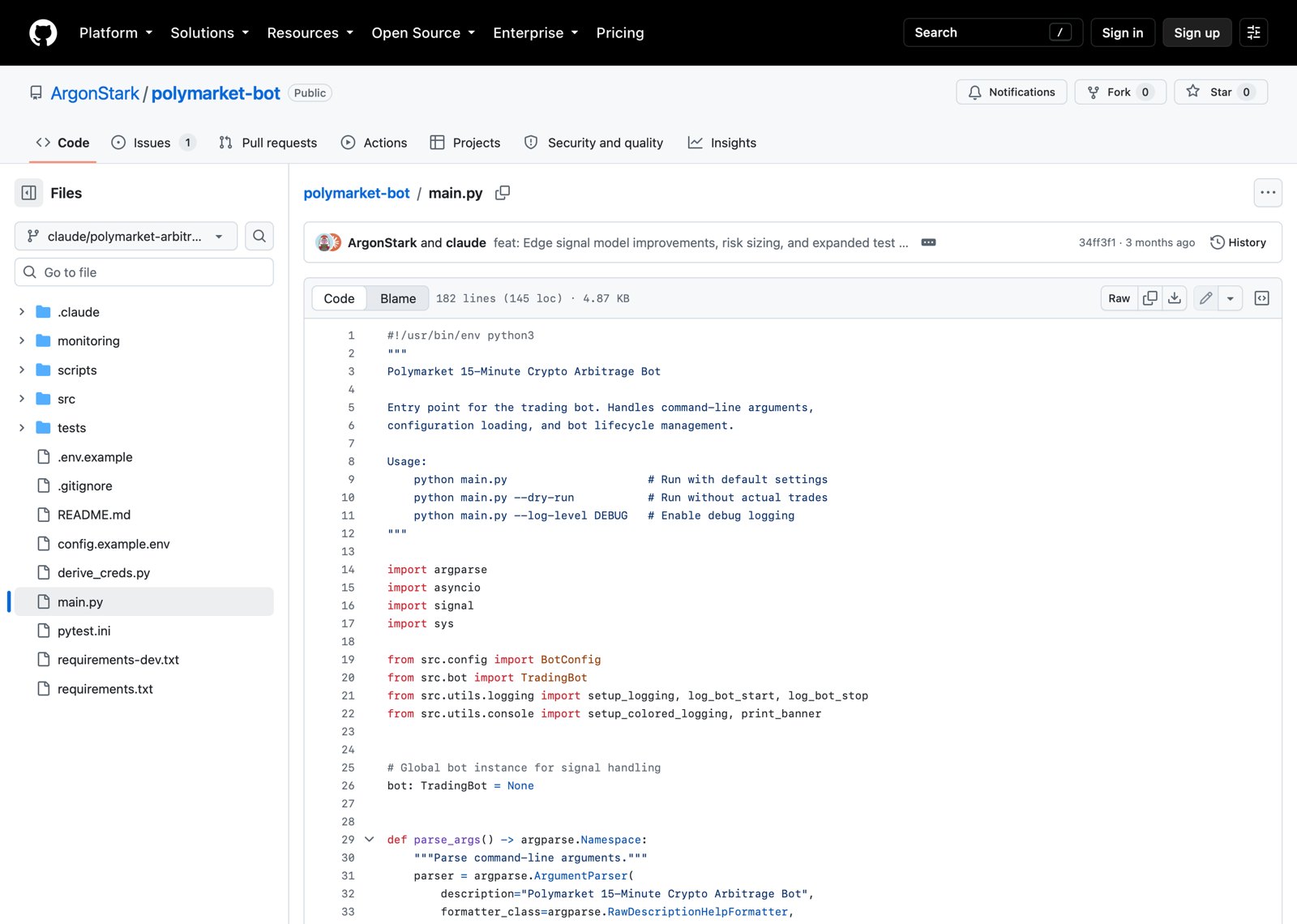Open polymarket-bot repository title link

pos(216,93)
